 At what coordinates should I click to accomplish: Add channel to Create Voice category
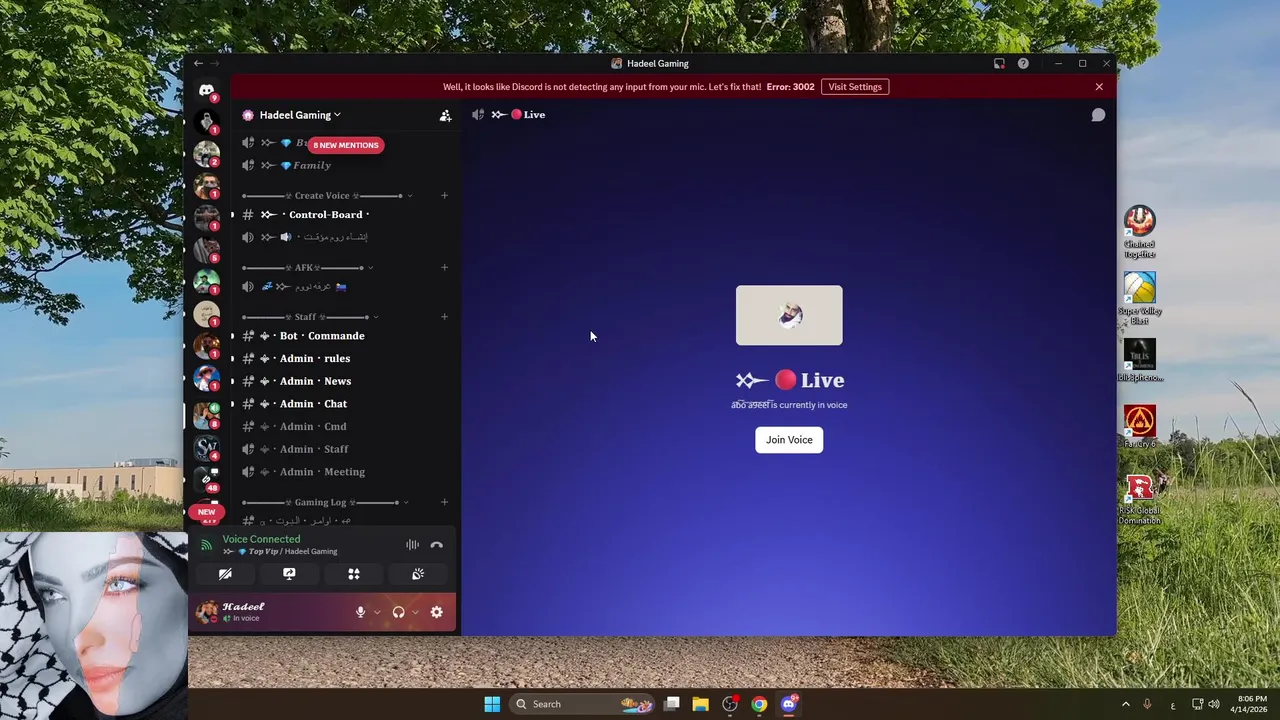tap(444, 196)
